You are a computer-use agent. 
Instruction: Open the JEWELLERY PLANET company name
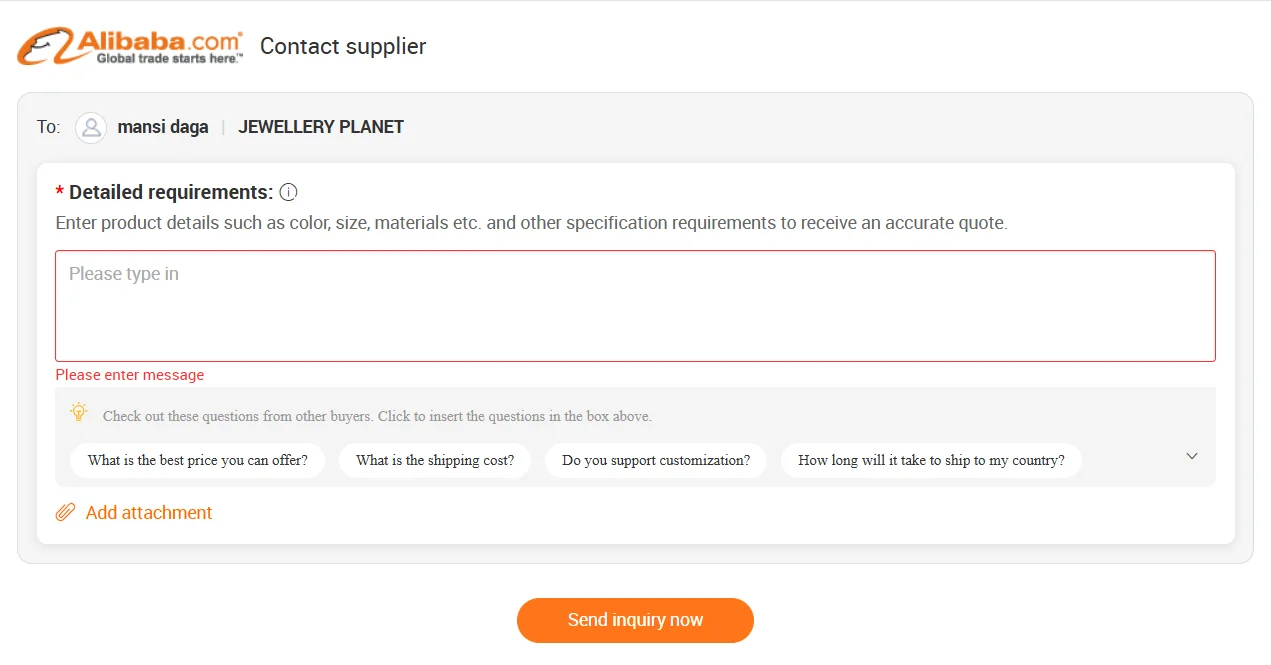pyautogui.click(x=321, y=127)
